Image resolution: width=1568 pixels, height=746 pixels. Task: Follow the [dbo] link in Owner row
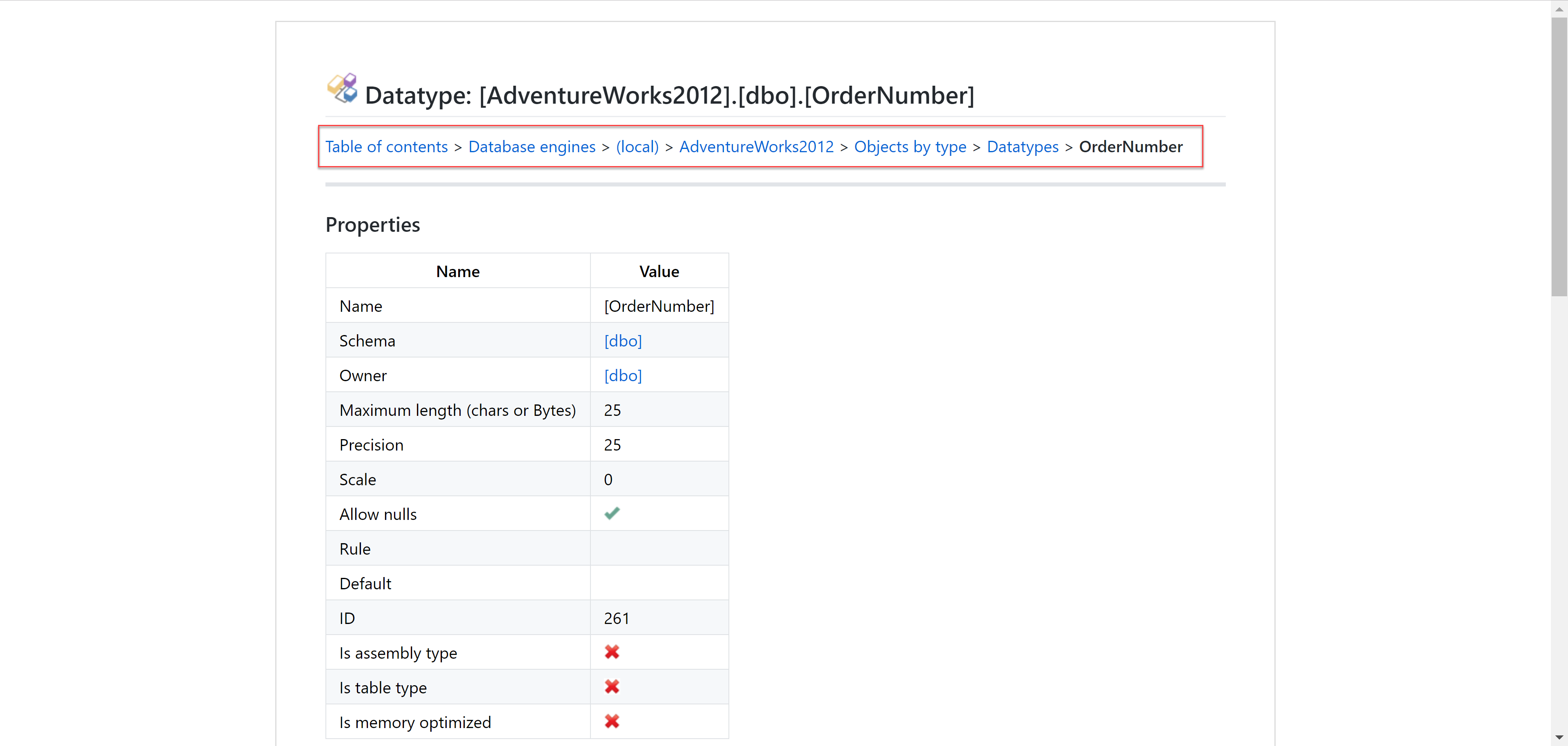pyautogui.click(x=623, y=375)
